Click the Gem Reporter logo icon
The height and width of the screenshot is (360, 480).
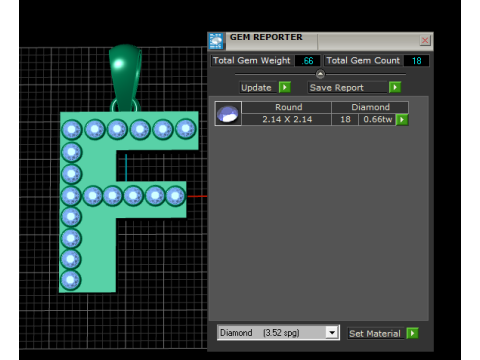point(216,41)
